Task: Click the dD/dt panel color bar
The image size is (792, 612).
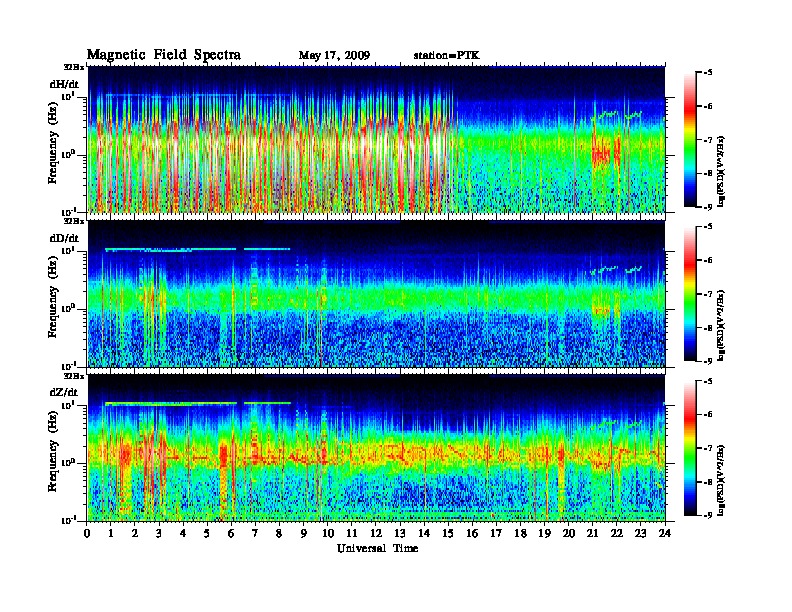Action: (x=690, y=294)
